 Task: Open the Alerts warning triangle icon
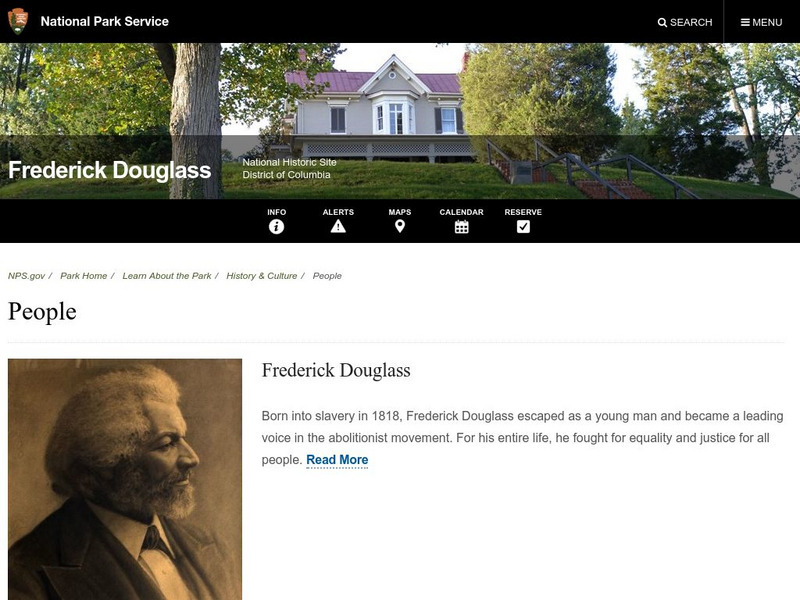pos(338,227)
